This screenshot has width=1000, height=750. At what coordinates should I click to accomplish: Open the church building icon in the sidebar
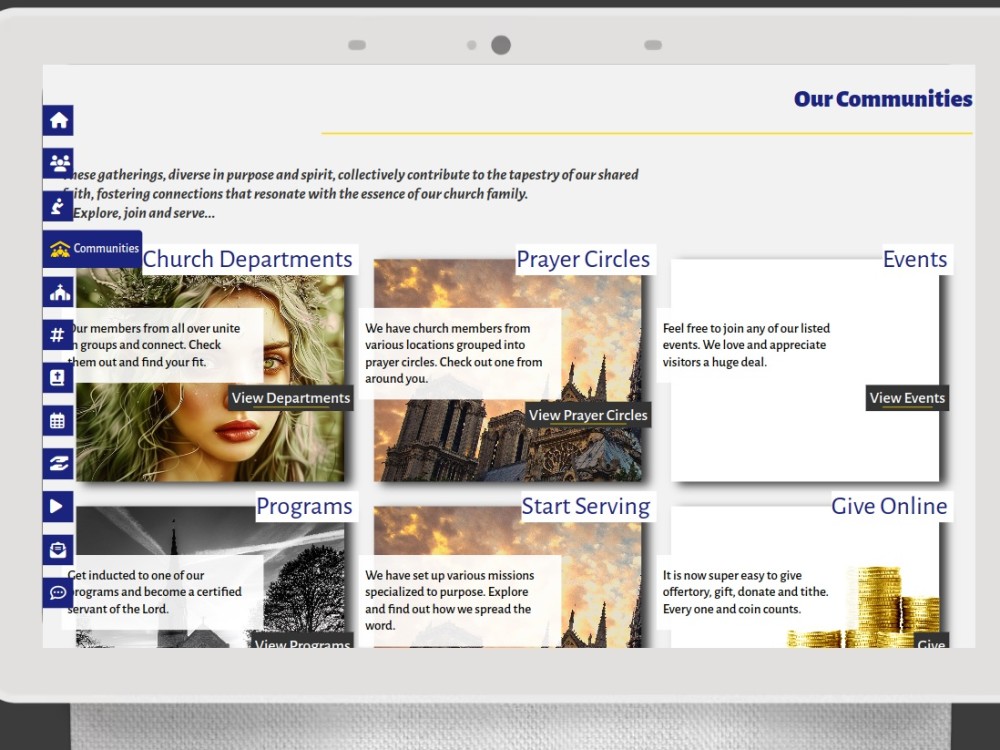click(x=58, y=292)
